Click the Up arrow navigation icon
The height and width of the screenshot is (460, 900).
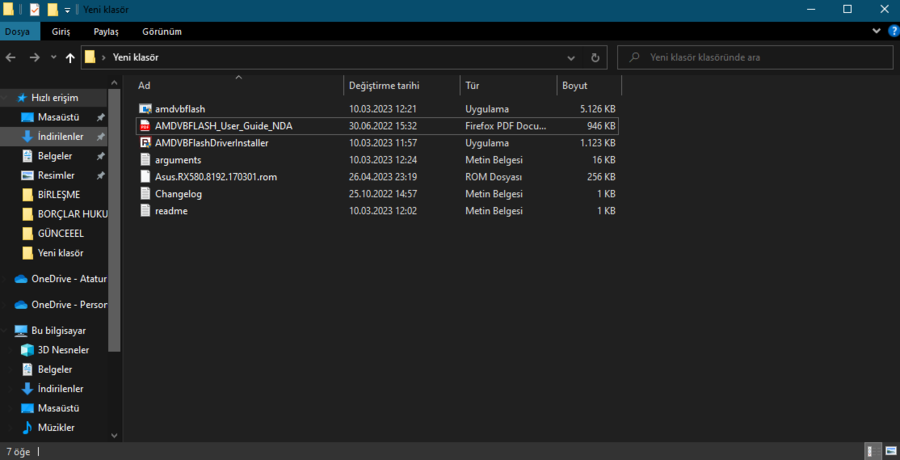click(x=70, y=58)
